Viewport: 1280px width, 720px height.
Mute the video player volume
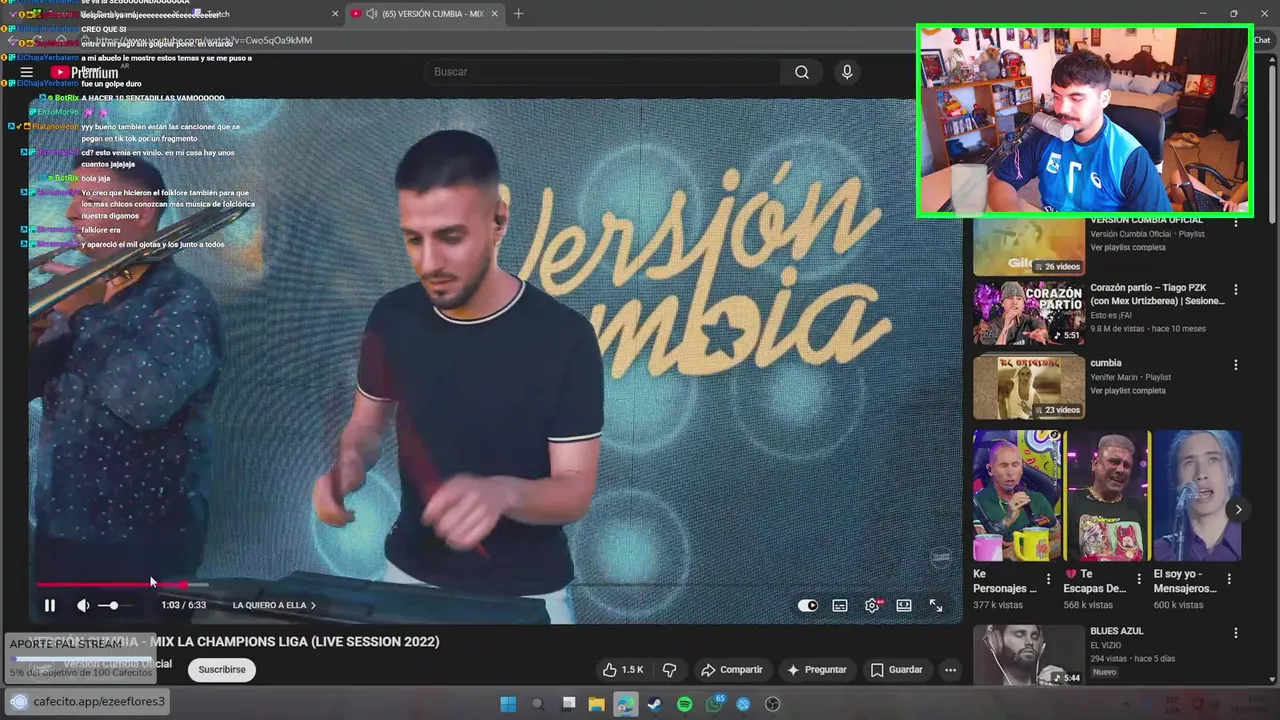83,605
